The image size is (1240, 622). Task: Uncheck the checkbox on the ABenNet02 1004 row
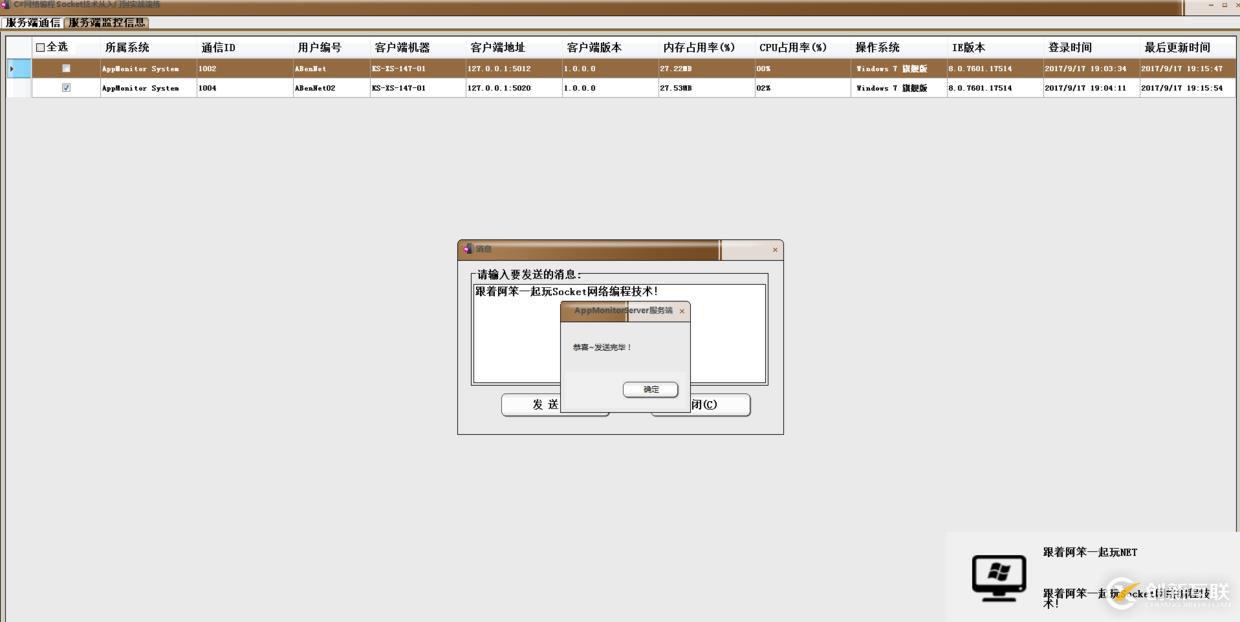(x=66, y=88)
